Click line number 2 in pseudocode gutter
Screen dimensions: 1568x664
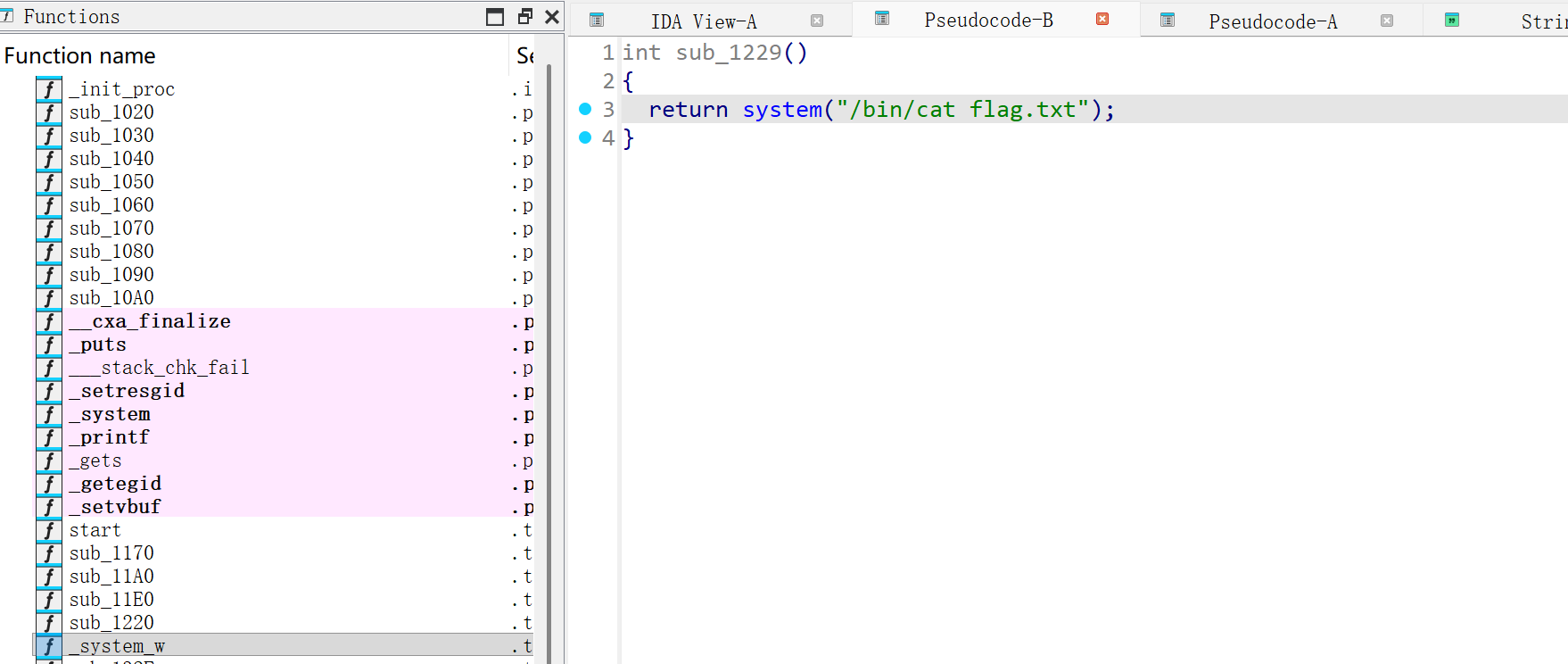(608, 81)
